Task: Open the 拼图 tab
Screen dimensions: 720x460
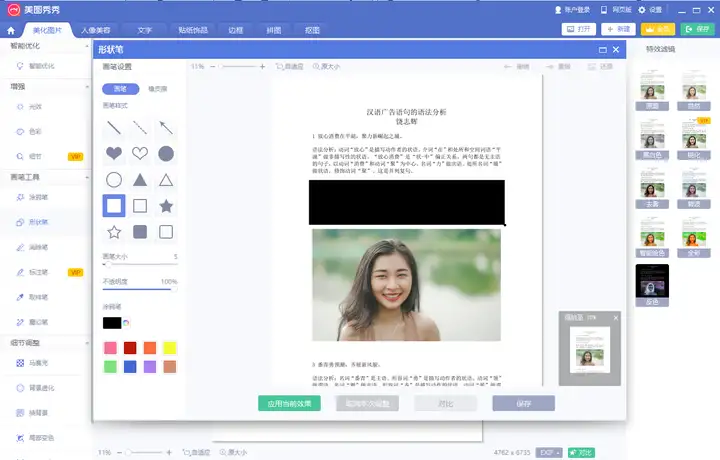Action: (x=274, y=30)
